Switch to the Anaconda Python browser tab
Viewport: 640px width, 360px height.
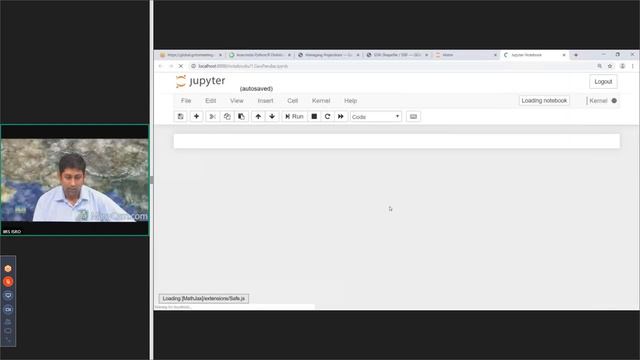260,55
